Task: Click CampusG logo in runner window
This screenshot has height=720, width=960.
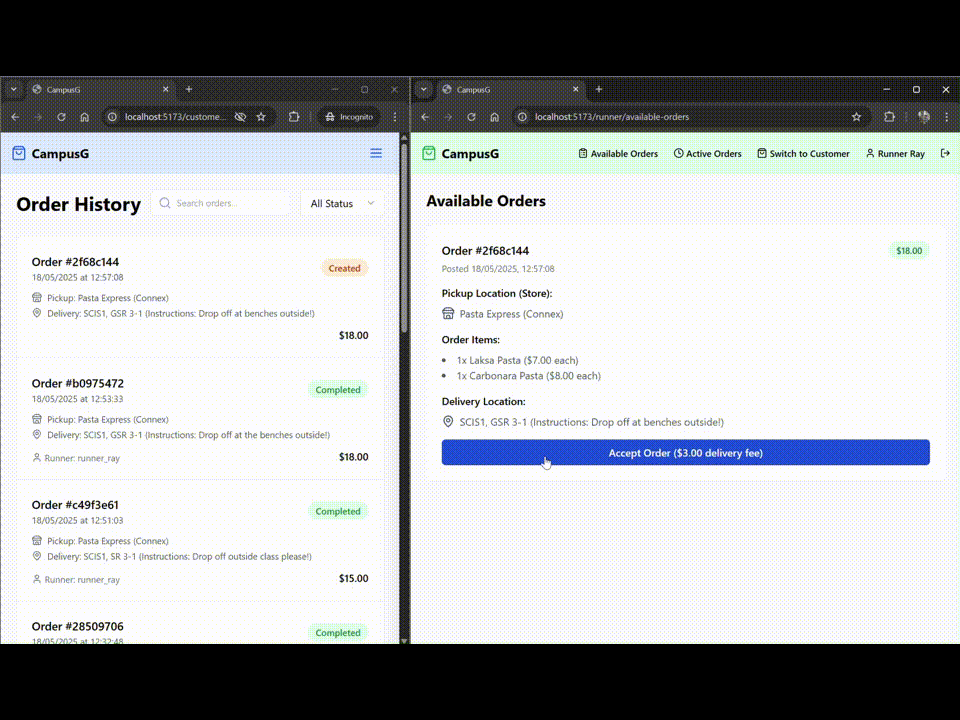Action: coord(460,154)
